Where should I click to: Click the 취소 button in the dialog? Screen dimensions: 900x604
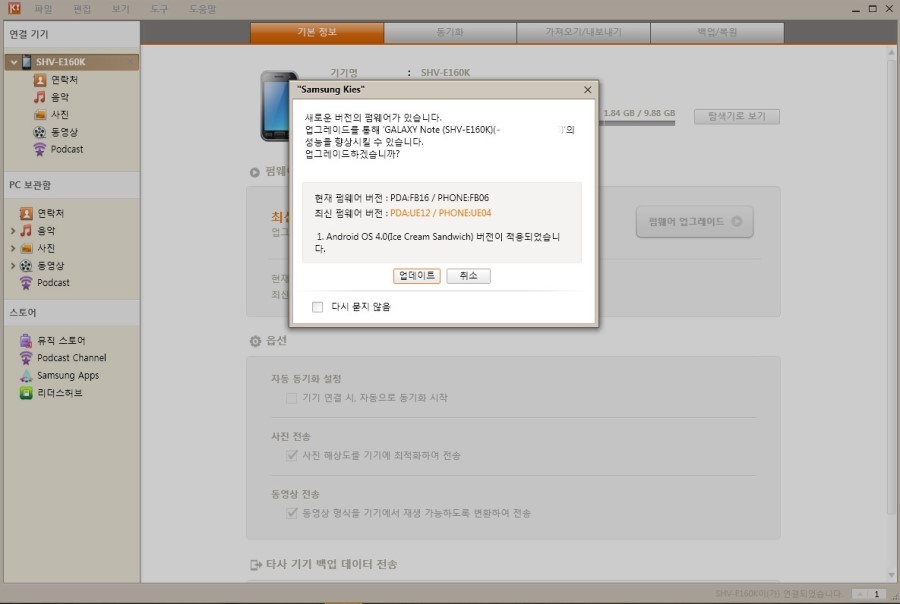468,276
